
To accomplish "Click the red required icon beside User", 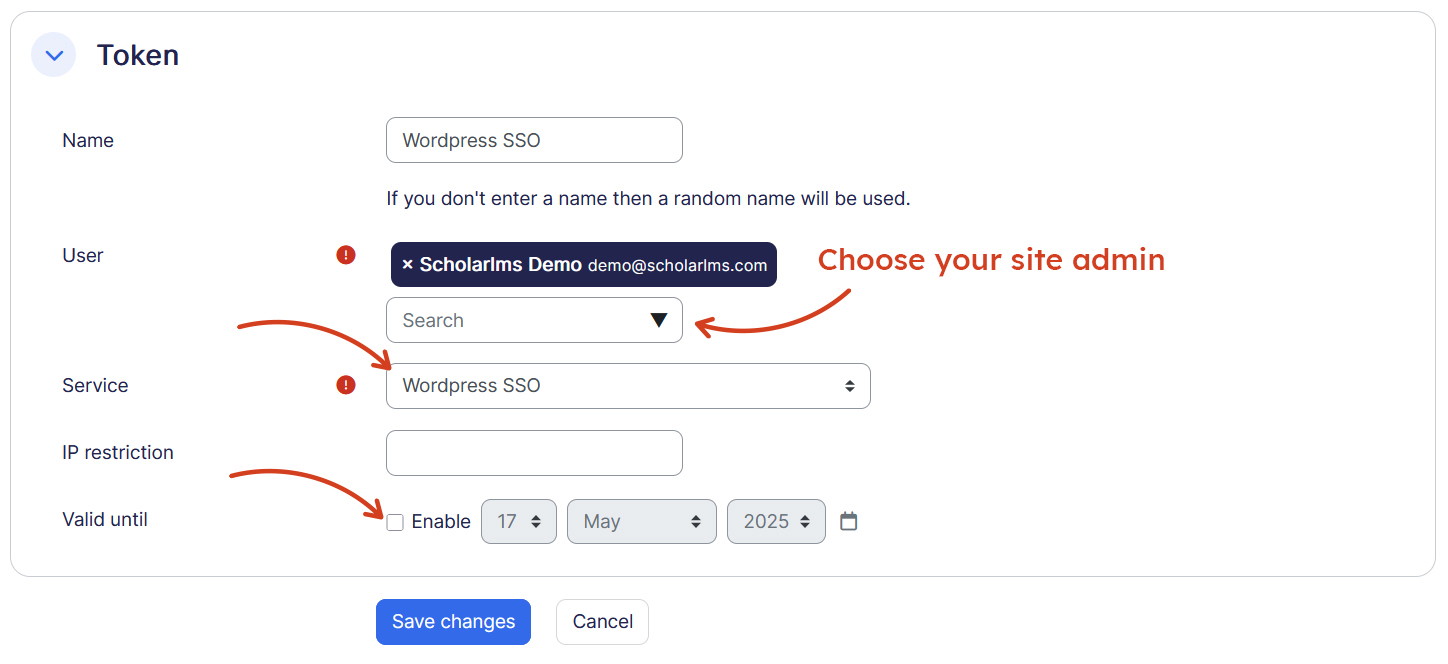I will coord(346,255).
